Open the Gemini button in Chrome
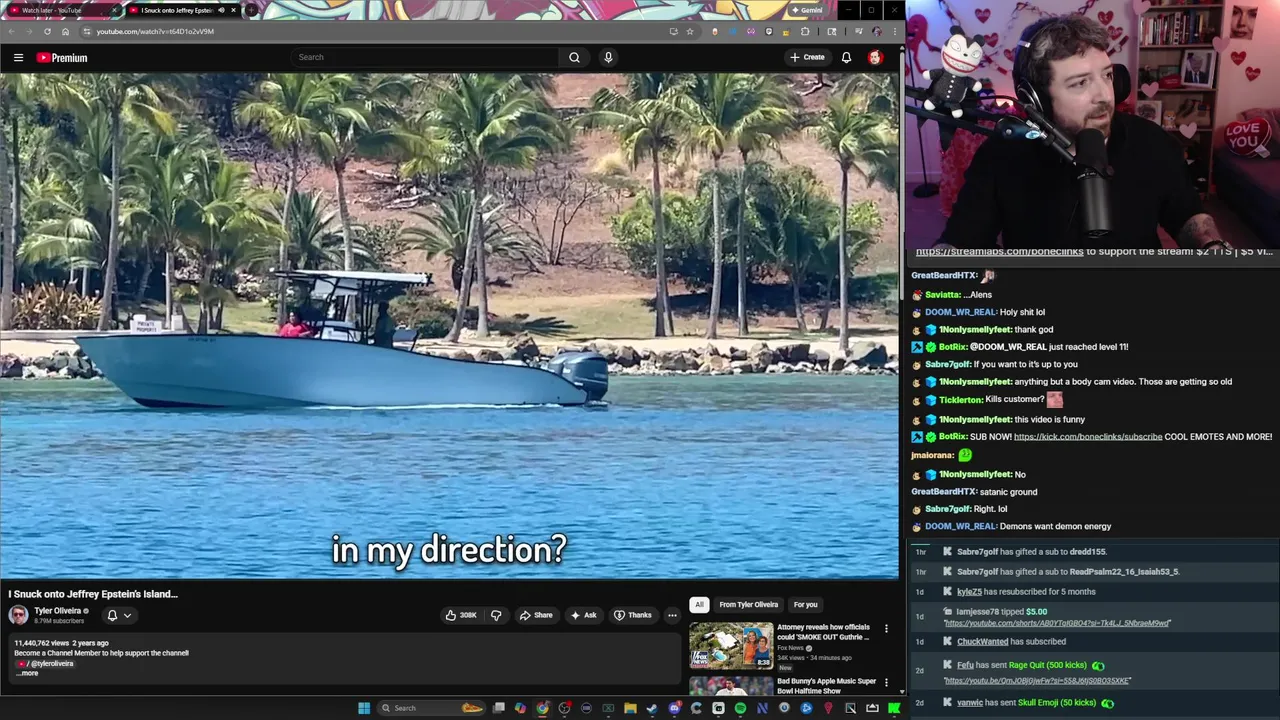Screen dimensions: 1280x720 (x=806, y=10)
